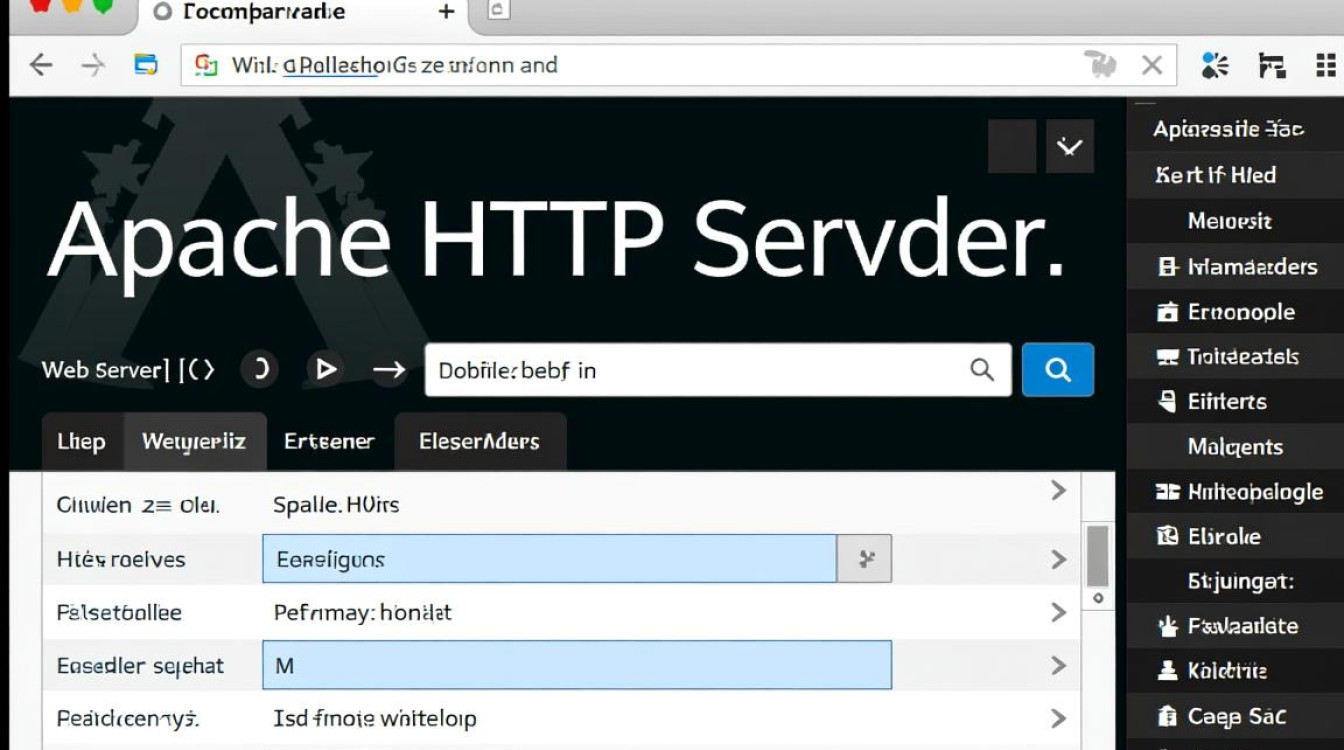Screen dimensions: 1344x750
Task: Click the browser back arrow
Action: pyautogui.click(x=41, y=66)
